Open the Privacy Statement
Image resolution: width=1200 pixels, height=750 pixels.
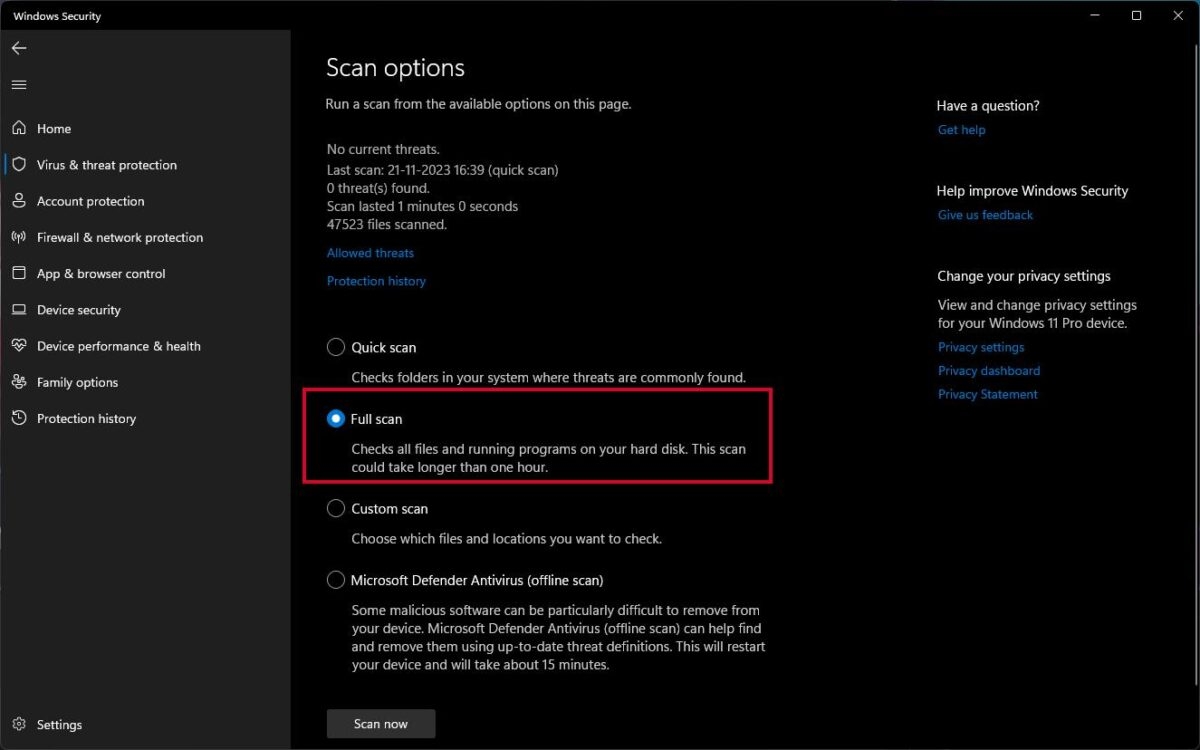(987, 394)
